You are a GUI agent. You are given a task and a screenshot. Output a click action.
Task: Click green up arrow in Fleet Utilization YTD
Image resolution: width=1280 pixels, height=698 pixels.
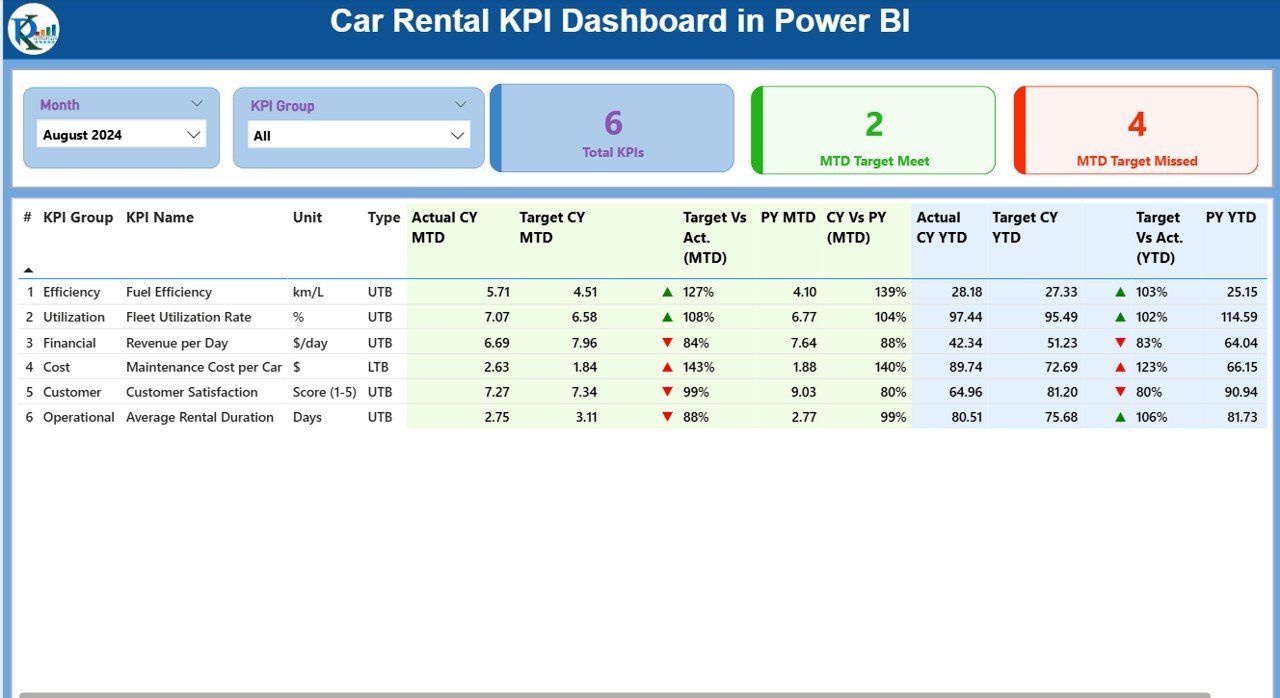pos(1120,317)
